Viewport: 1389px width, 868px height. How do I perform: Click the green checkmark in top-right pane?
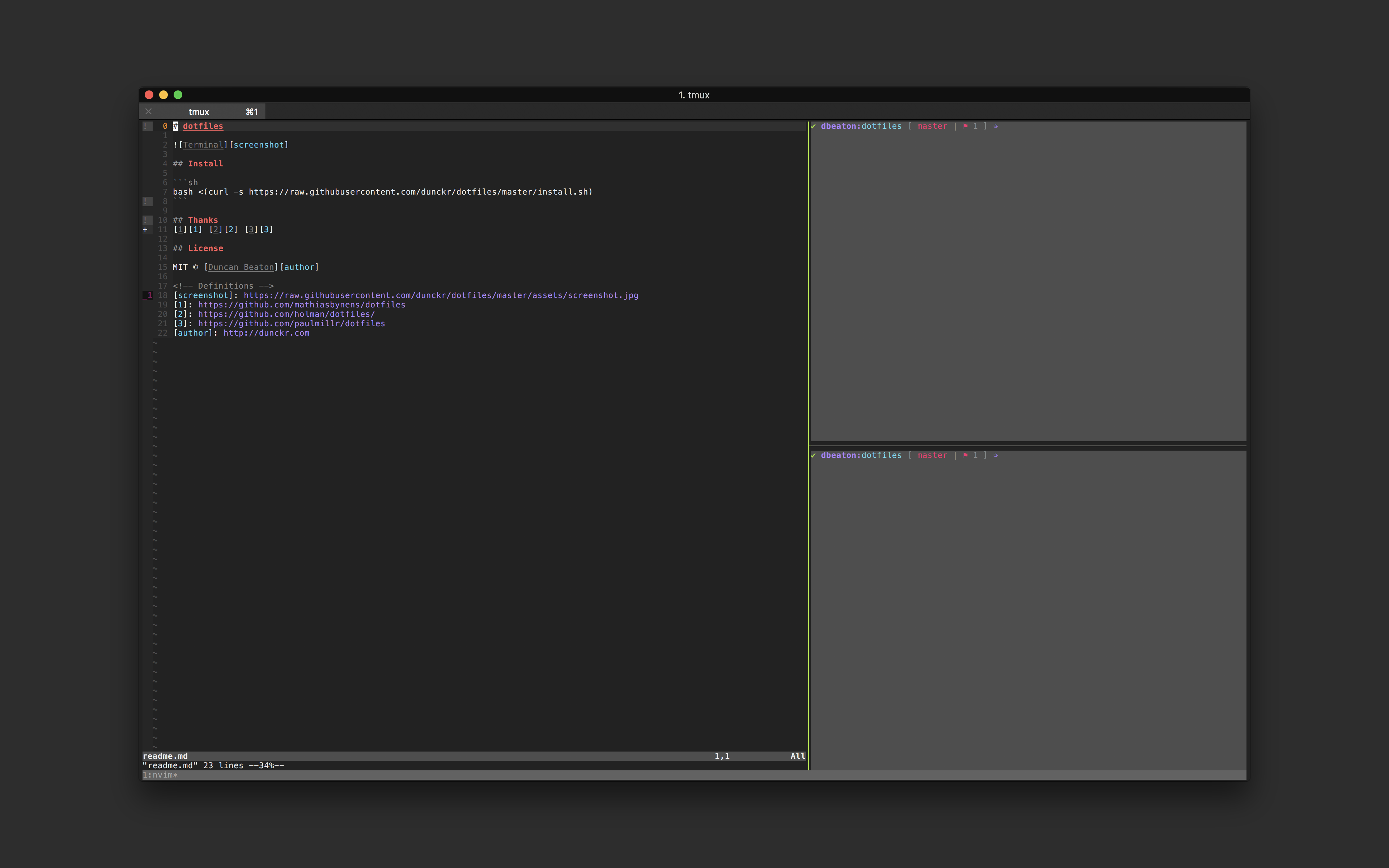[813, 126]
